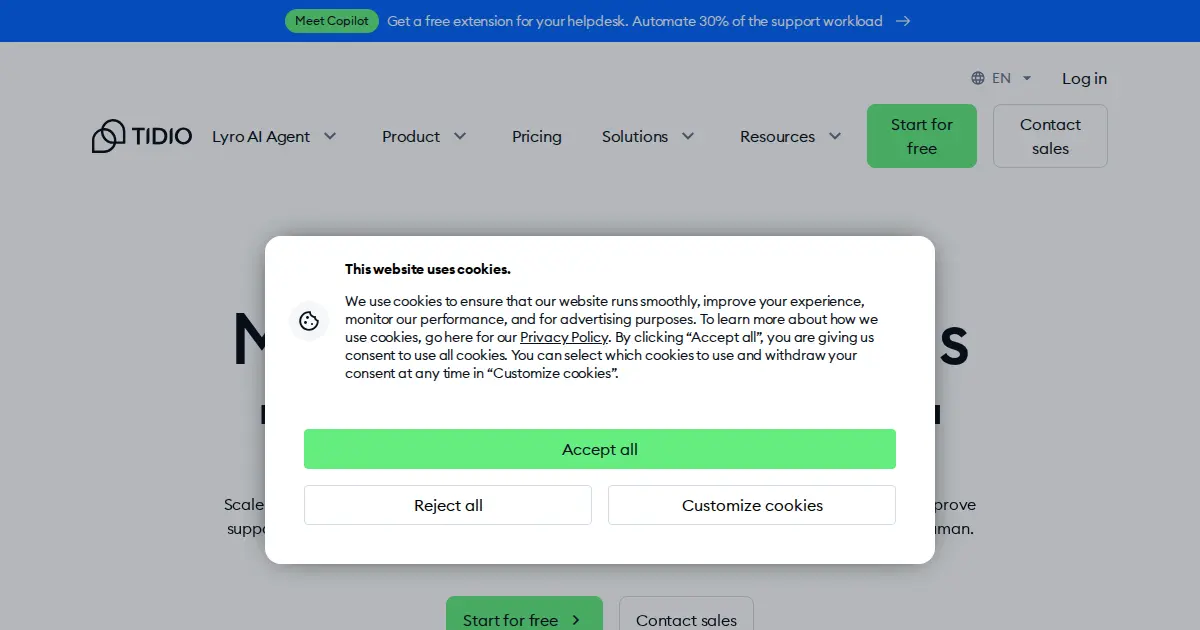Screen dimensions: 1200x630
Task: Reject all cookies
Action: [x=448, y=505]
